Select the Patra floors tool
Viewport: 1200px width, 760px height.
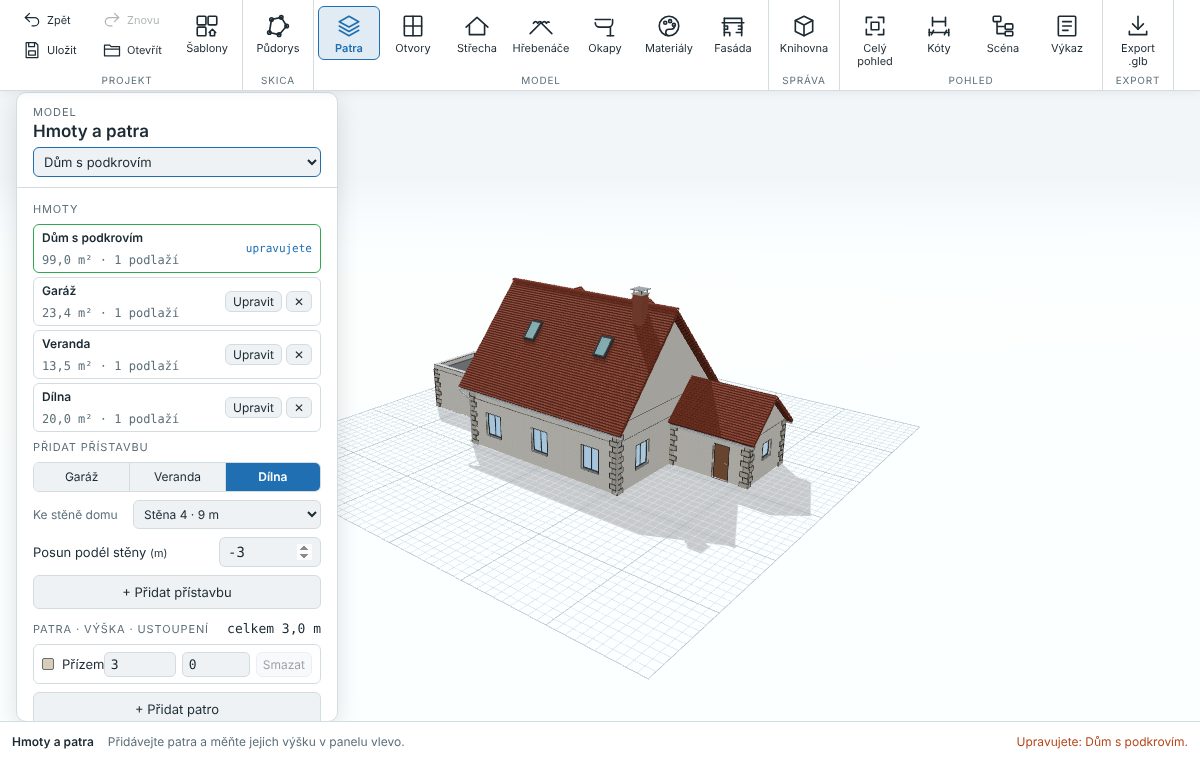(x=349, y=34)
